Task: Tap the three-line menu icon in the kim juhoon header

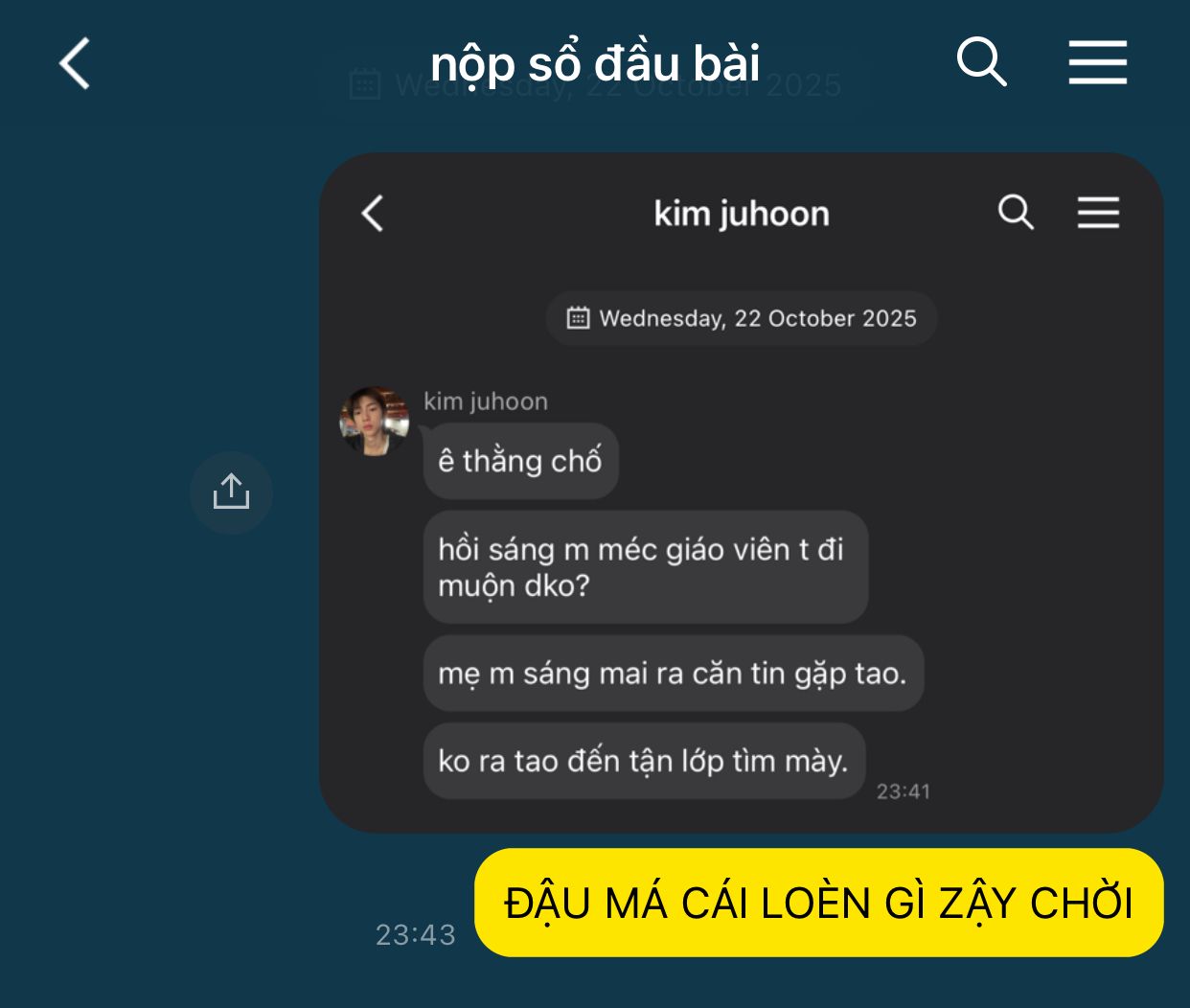Action: 1098,212
